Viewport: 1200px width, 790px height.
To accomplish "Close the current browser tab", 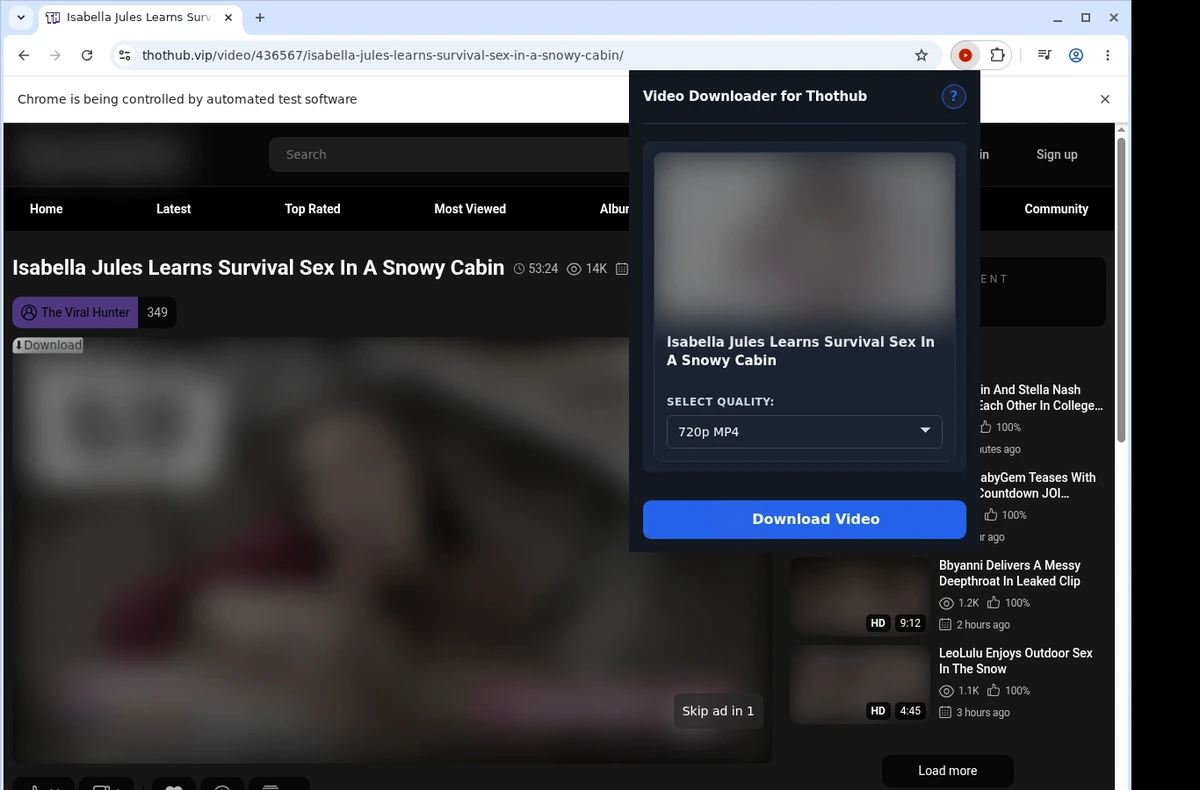I will (228, 18).
